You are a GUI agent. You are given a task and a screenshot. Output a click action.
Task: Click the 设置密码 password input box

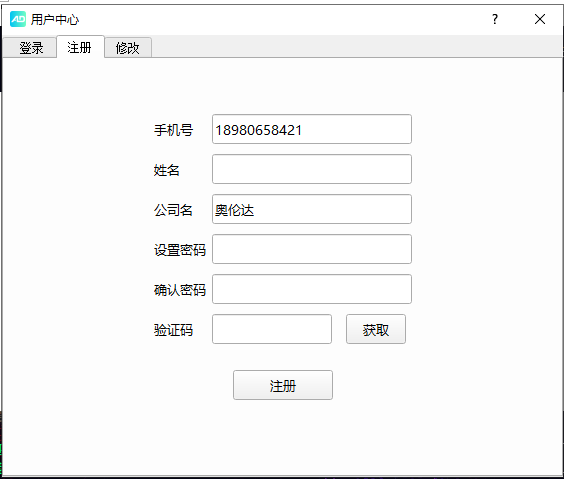click(311, 249)
